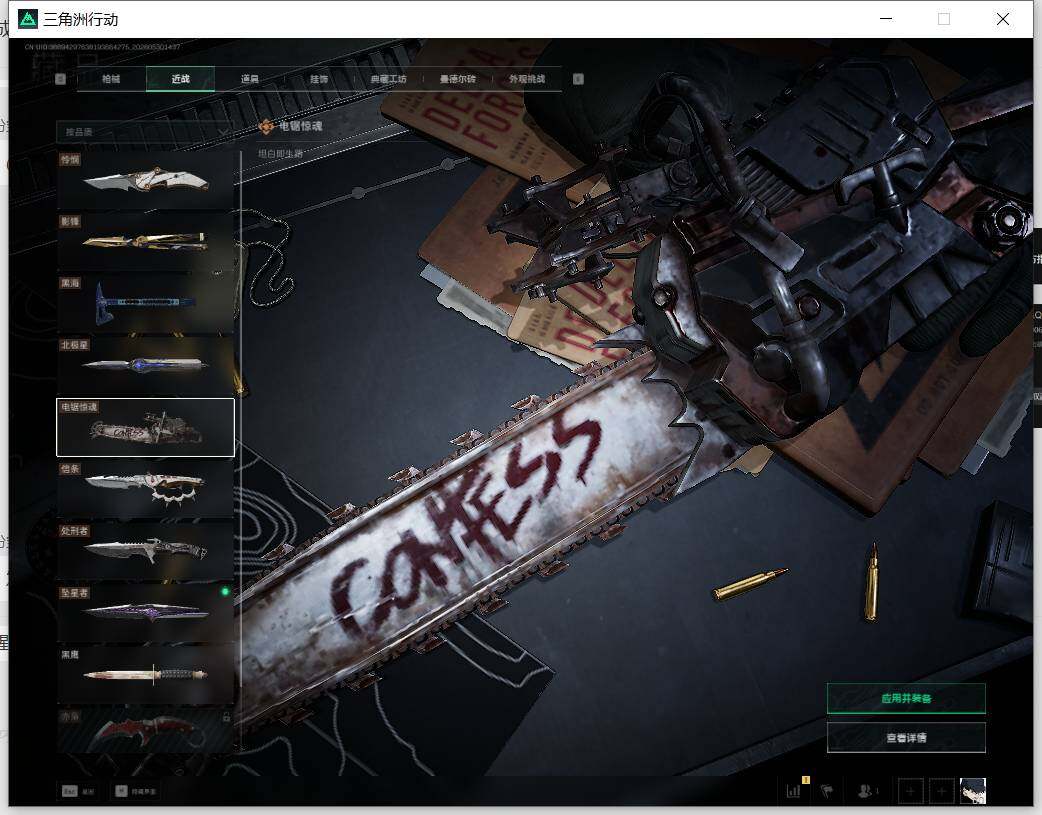Click the next-tab key icon right of 外观挑战
The image size is (1042, 815).
pos(578,79)
